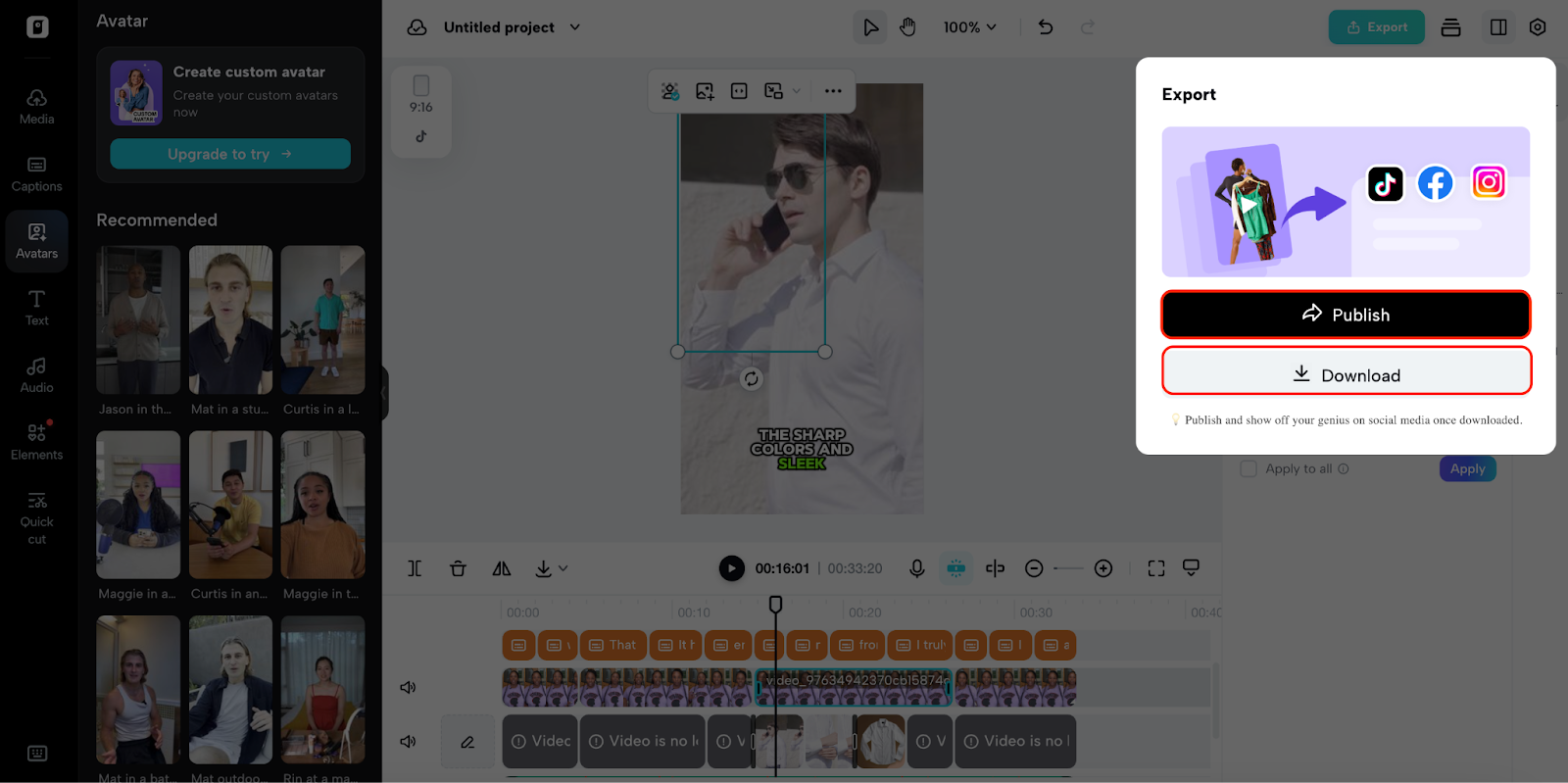The width and height of the screenshot is (1568, 783).
Task: Click the comment preview icon in timeline toolbar
Action: click(x=1192, y=568)
